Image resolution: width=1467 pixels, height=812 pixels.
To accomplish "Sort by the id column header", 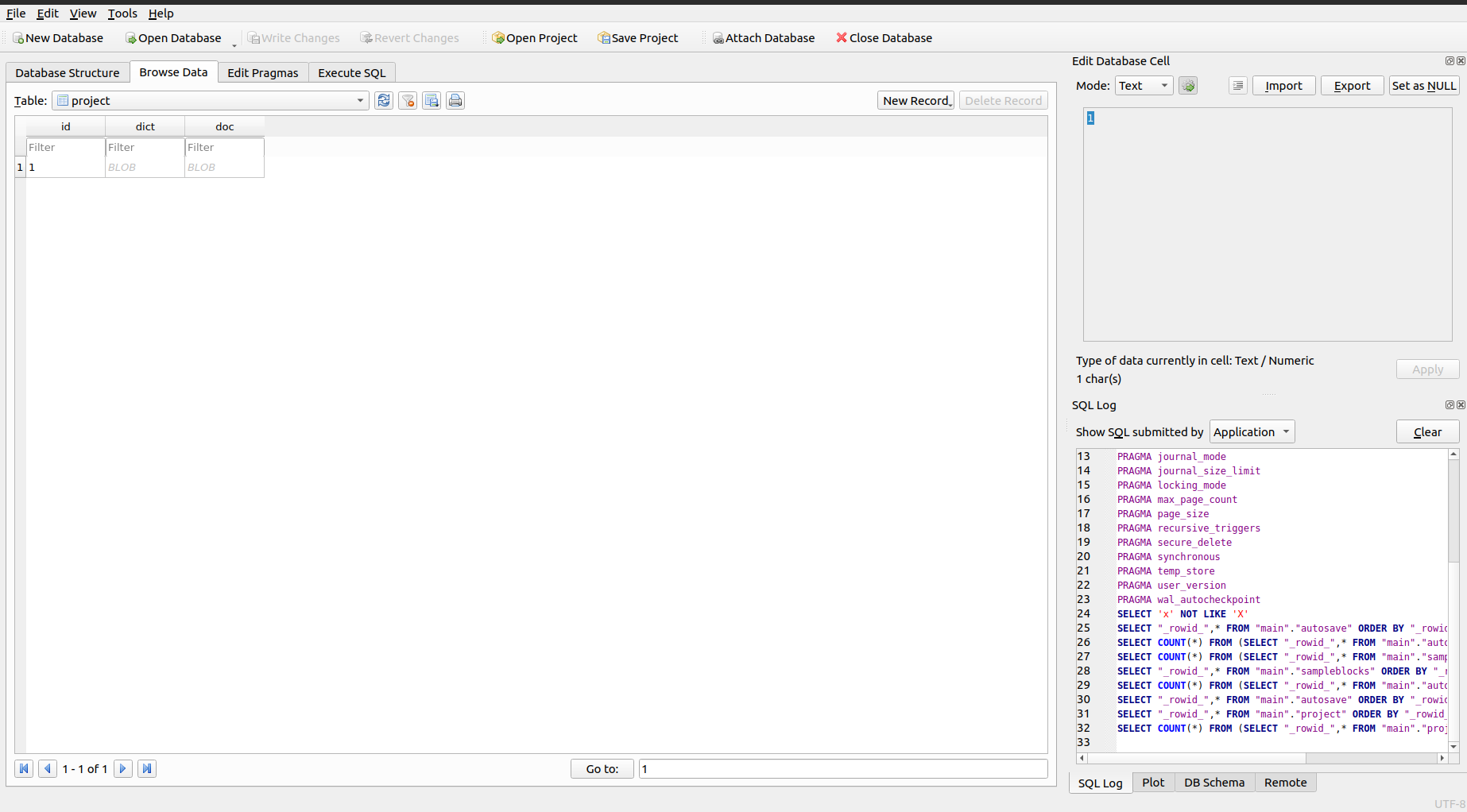I will pos(66,127).
